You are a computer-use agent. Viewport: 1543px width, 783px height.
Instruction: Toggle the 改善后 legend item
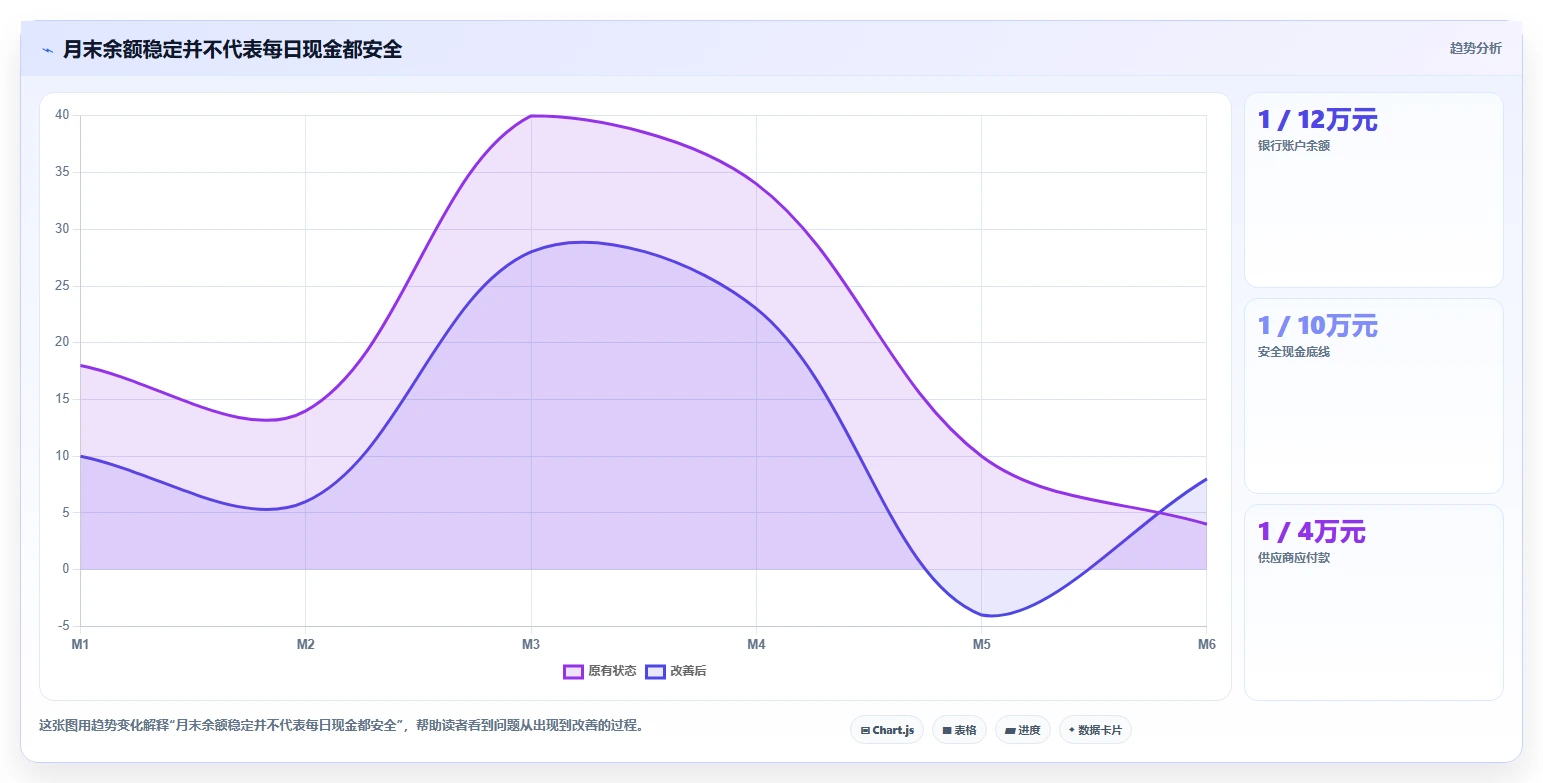click(x=676, y=671)
